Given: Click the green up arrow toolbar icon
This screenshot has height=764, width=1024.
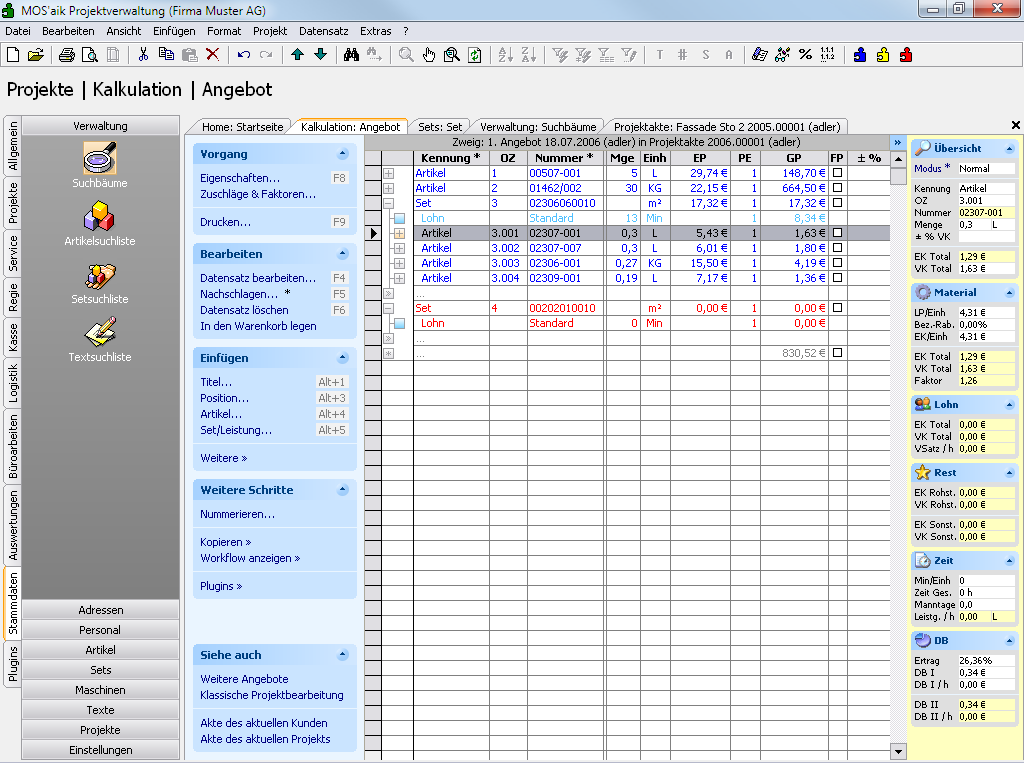Looking at the screenshot, I should coord(298,55).
